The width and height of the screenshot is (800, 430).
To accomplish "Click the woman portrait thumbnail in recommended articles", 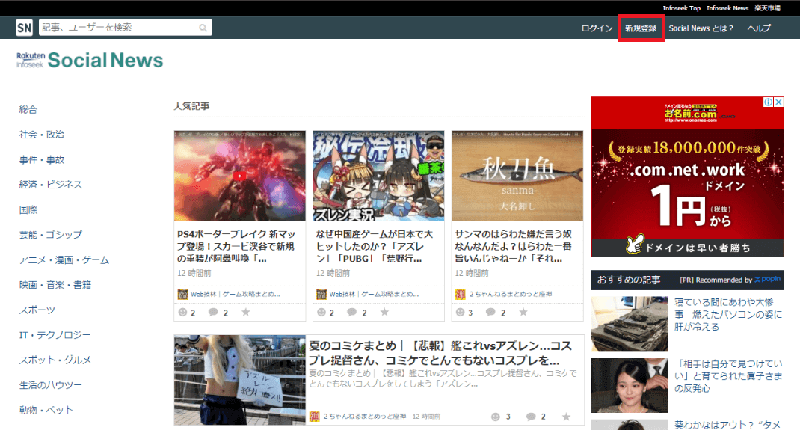I will pyautogui.click(x=629, y=385).
